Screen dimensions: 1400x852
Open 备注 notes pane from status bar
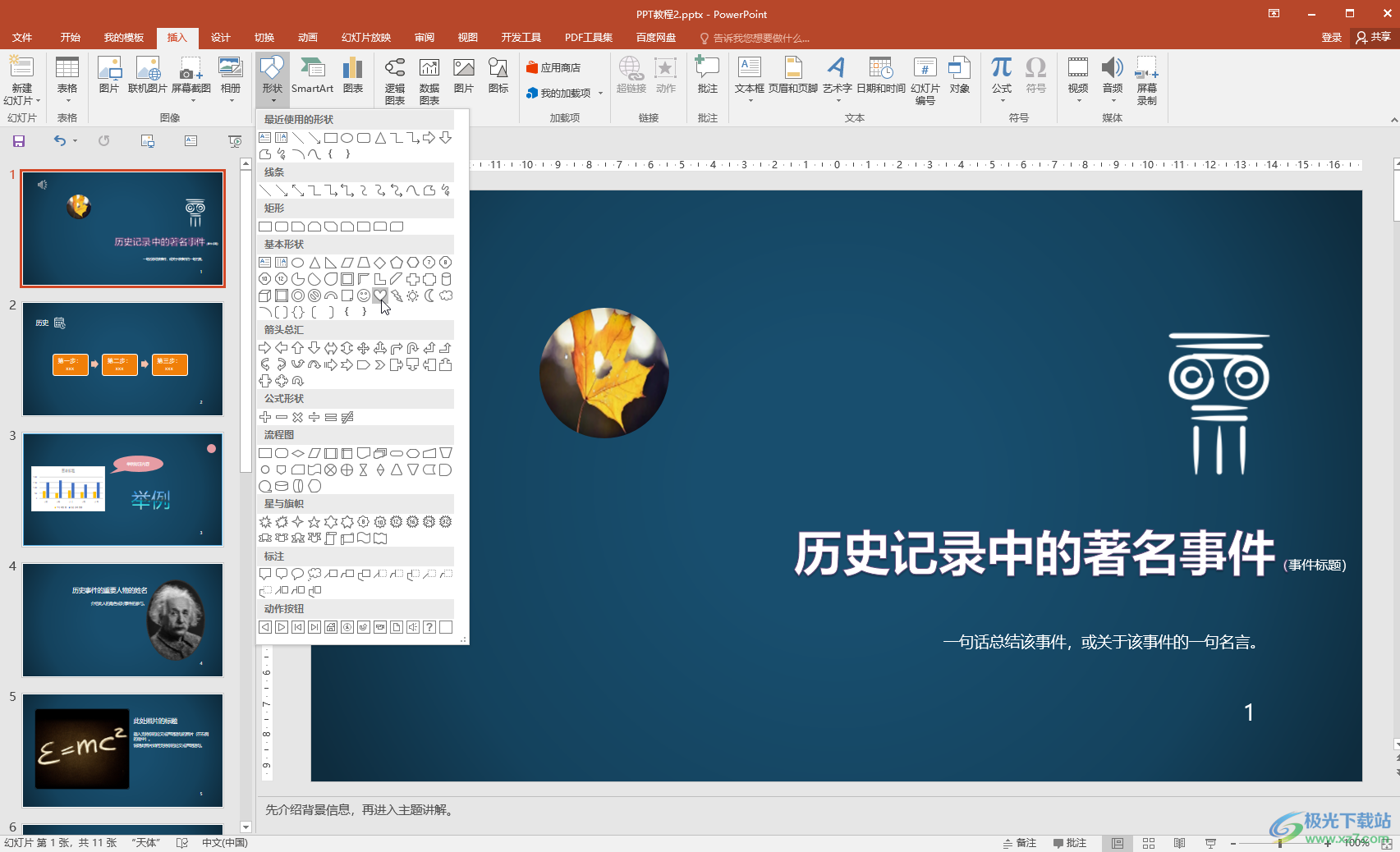point(1020,843)
